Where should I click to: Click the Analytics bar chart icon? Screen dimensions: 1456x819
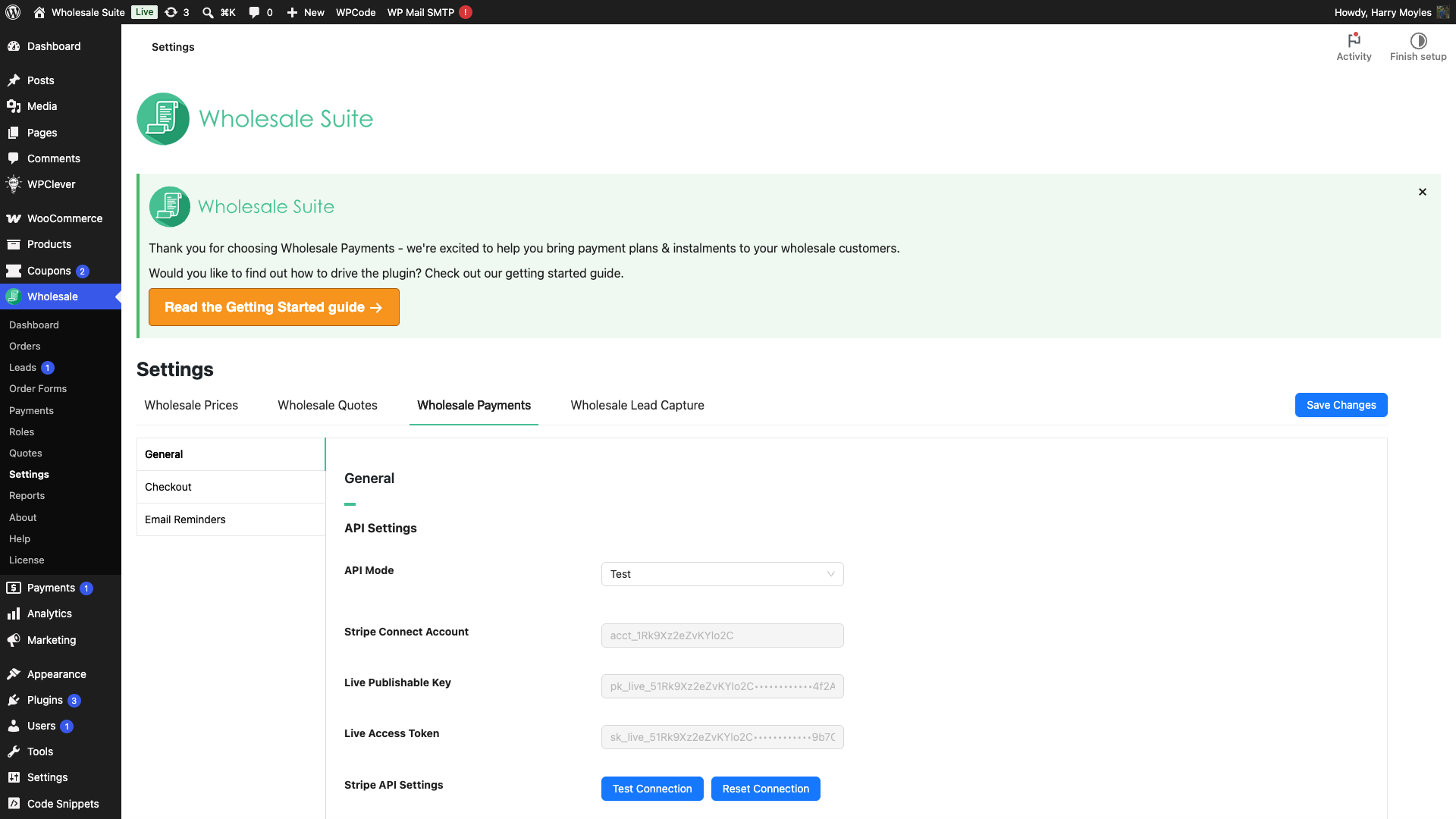tap(14, 613)
